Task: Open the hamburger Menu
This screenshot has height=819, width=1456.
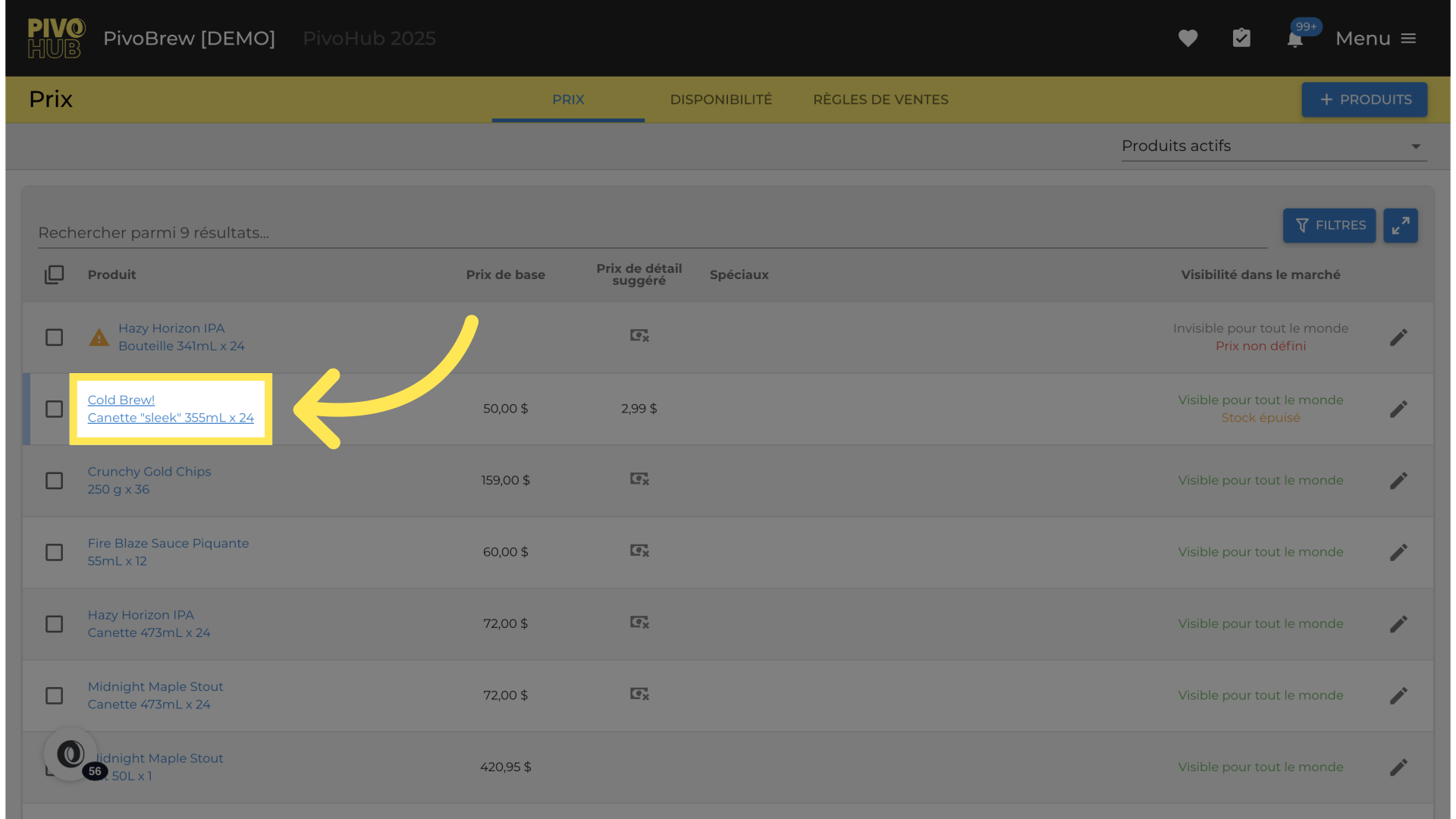Action: click(1376, 38)
